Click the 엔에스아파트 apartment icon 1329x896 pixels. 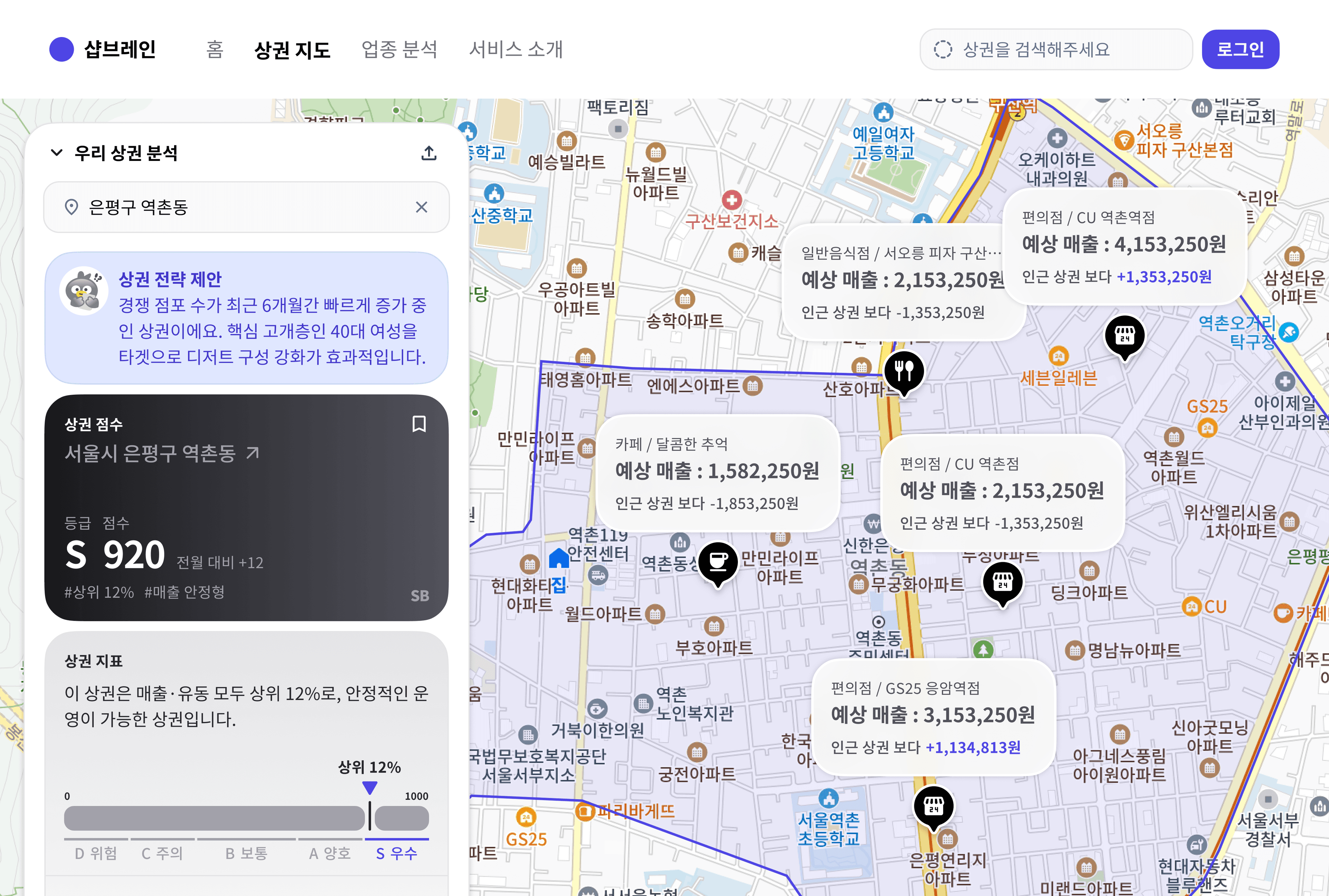tap(753, 386)
